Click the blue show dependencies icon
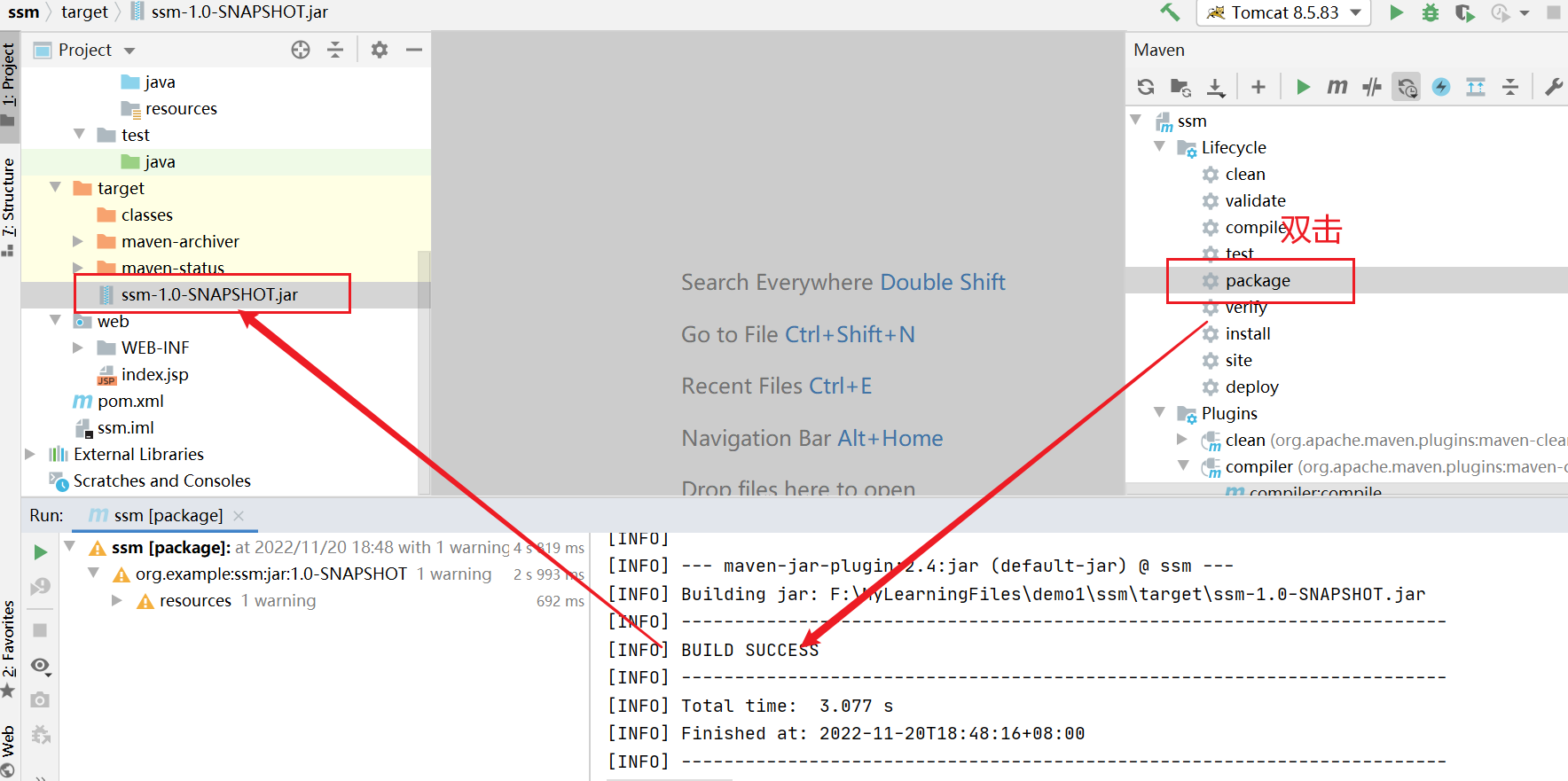 tap(1476, 87)
